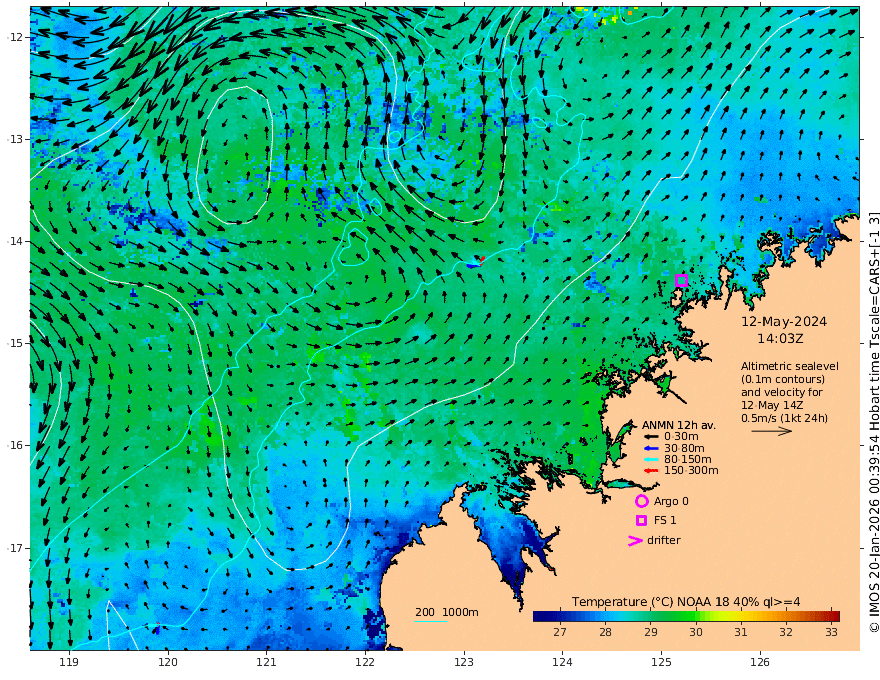
Task: Click the 'drifter' legend label
Action: coord(663,540)
